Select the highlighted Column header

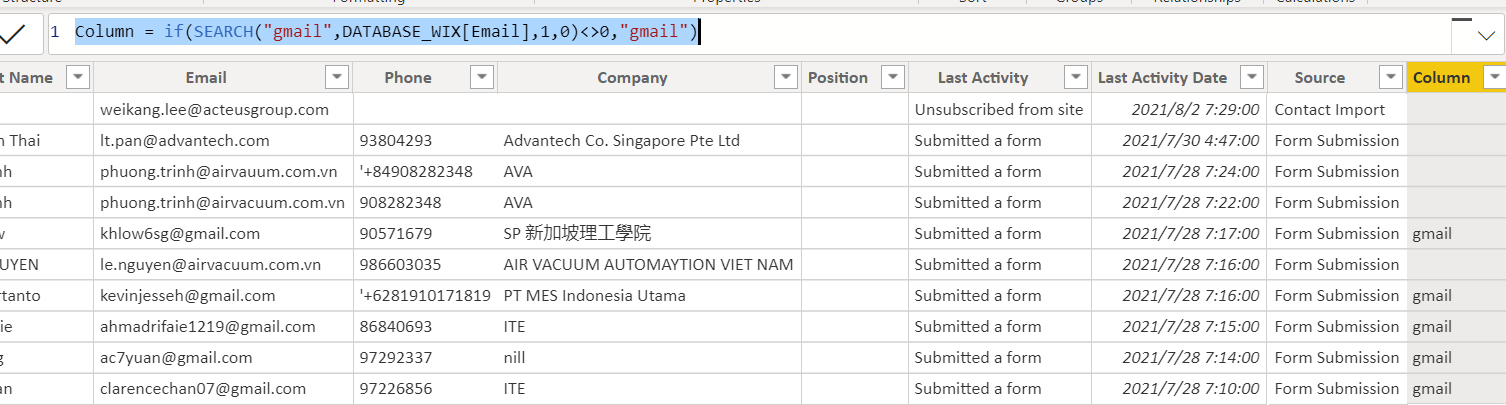(x=1442, y=78)
